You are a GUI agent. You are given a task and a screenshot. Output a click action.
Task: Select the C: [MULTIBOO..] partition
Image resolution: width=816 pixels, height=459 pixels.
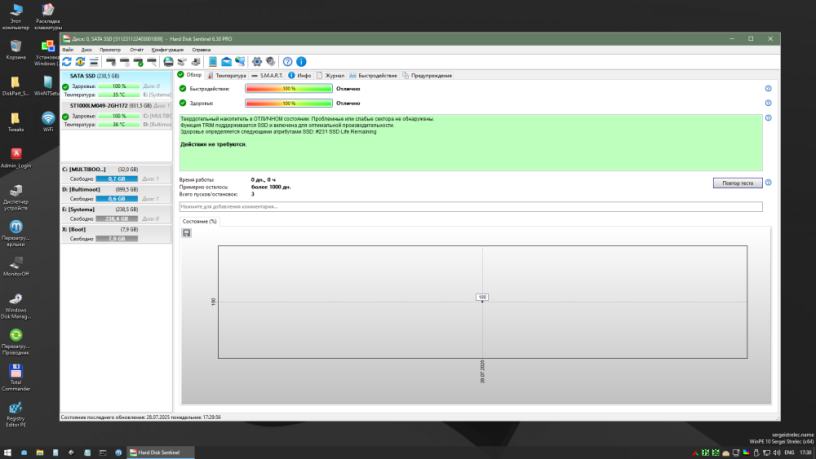[116, 174]
